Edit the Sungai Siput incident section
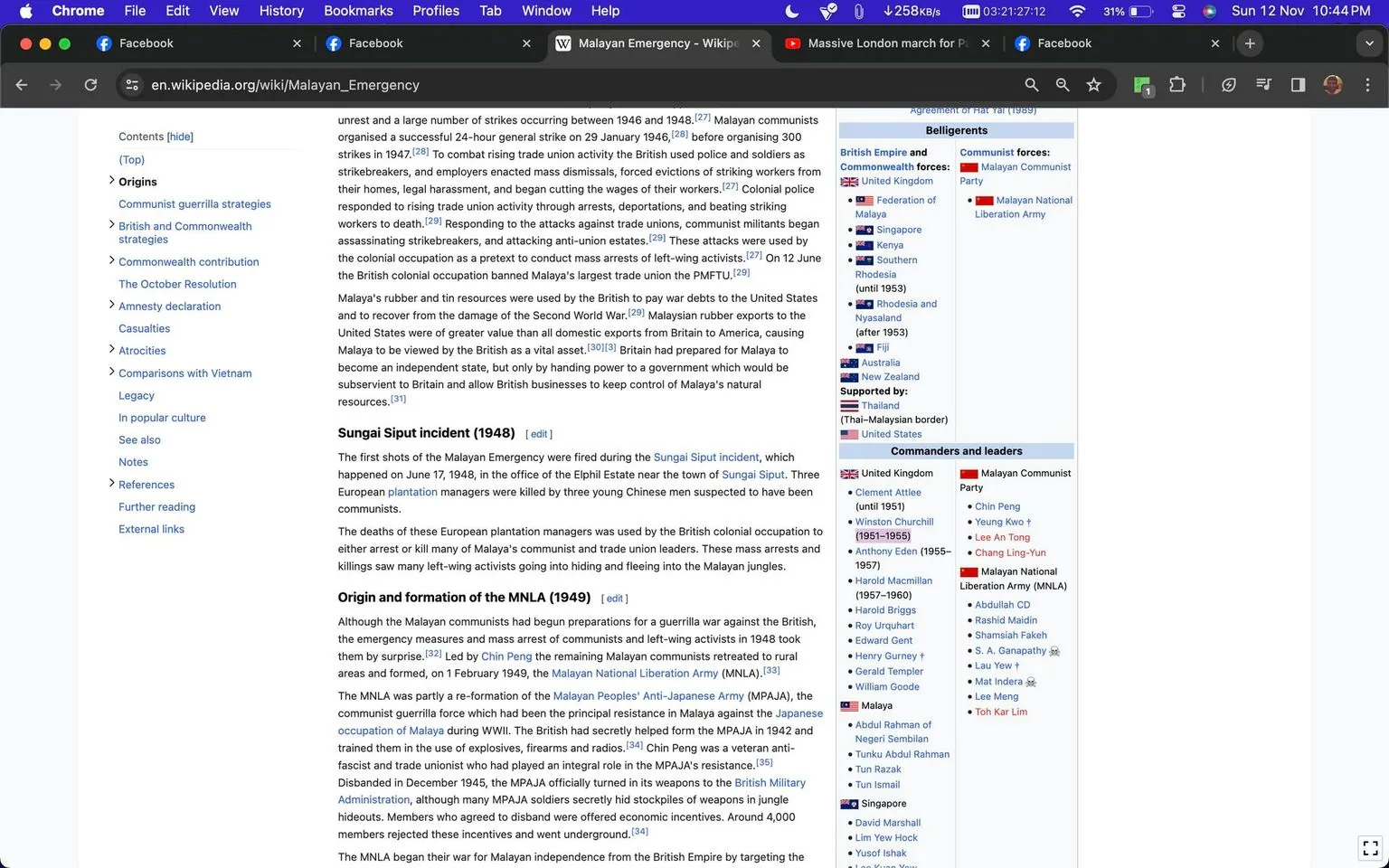This screenshot has width=1389, height=868. point(539,433)
